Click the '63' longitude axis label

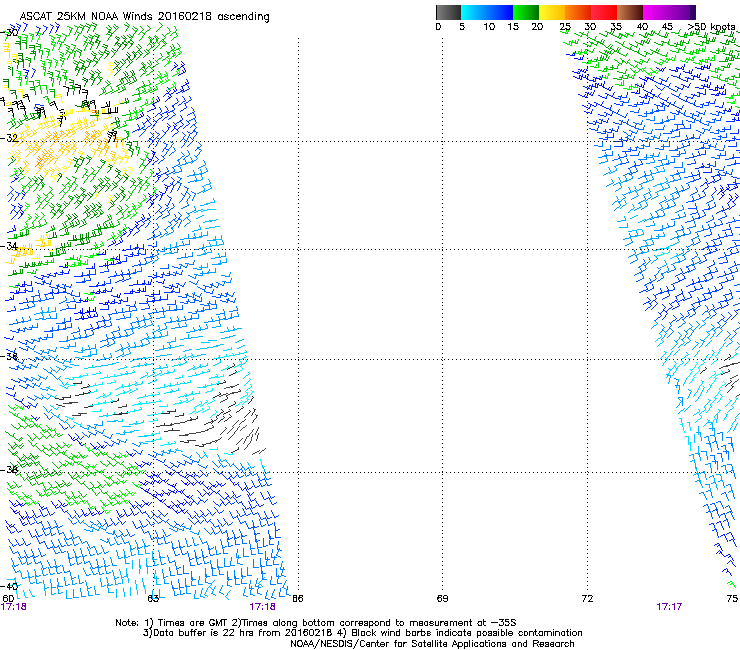(x=153, y=599)
